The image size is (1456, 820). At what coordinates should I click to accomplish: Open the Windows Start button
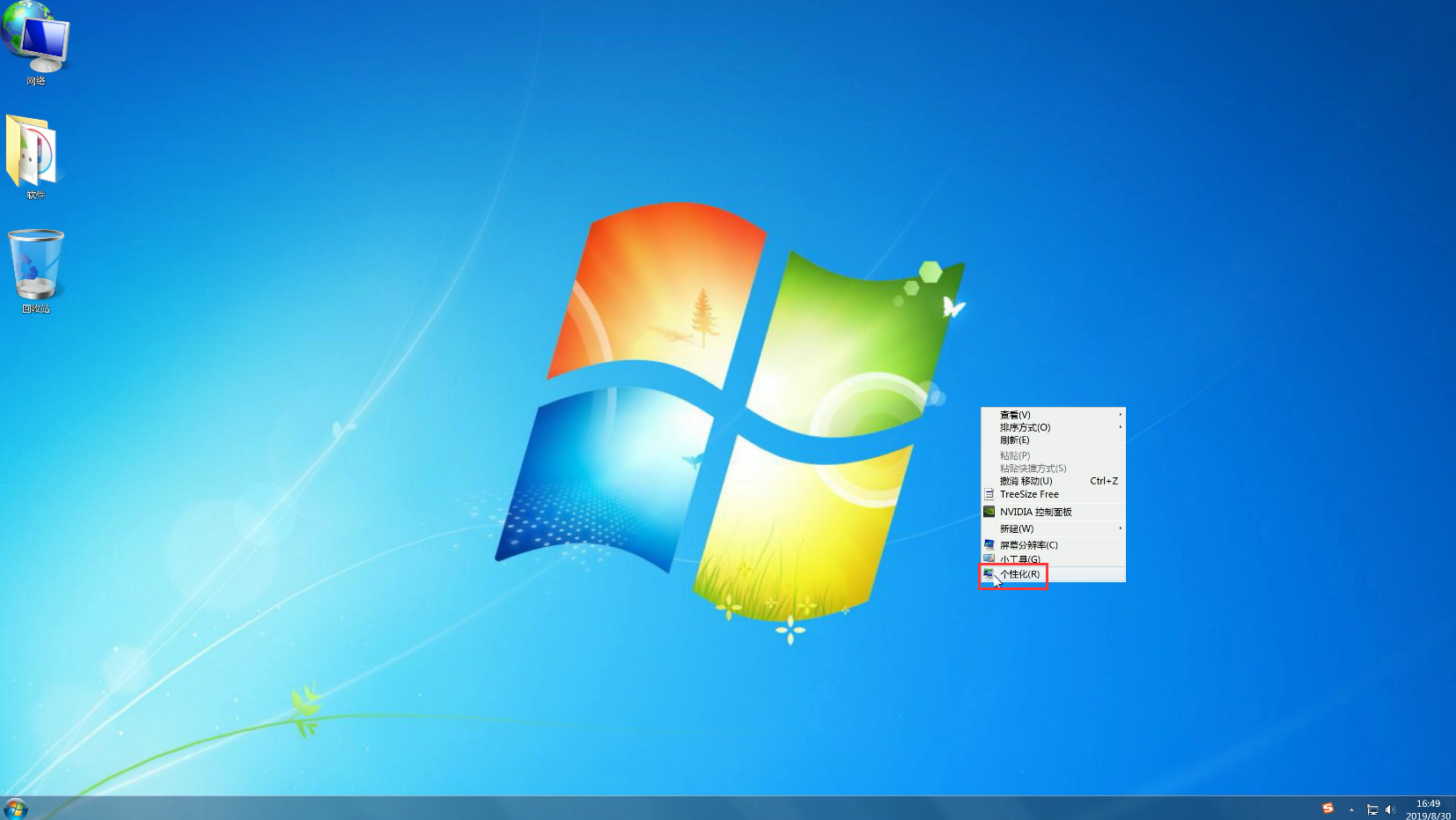15,808
